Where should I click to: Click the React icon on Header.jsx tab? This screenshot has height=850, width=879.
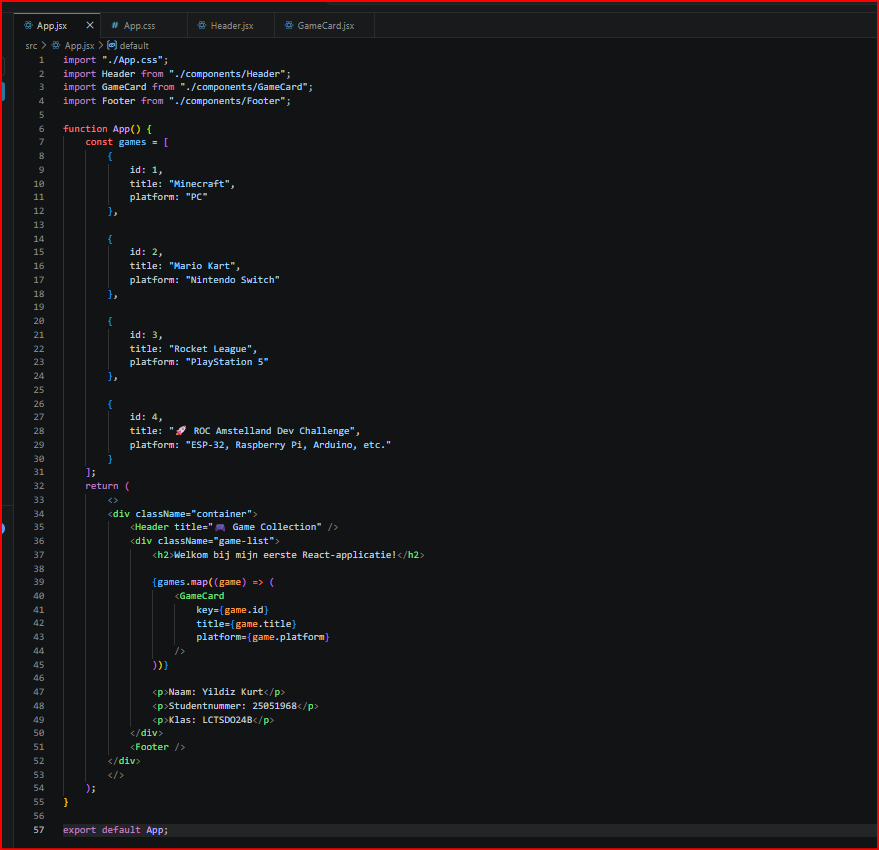202,25
